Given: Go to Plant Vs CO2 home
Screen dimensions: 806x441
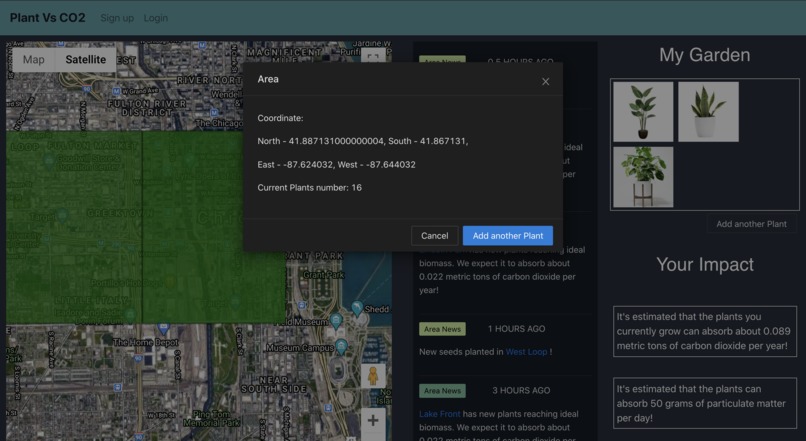Looking at the screenshot, I should coord(47,17).
